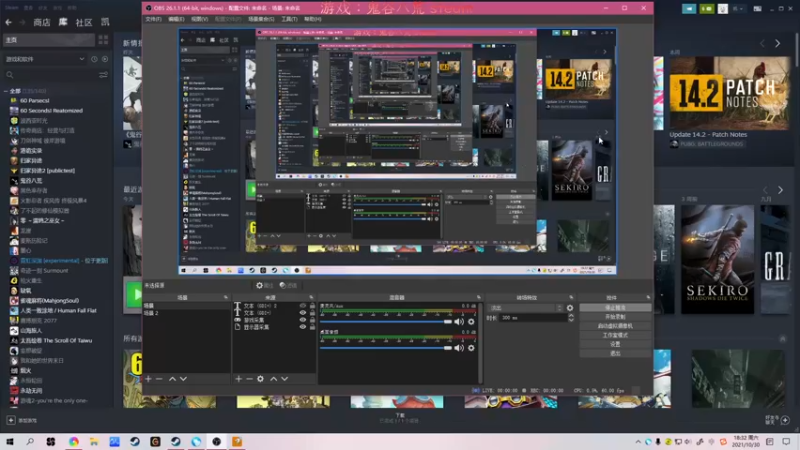Add a new source in OBS

click(x=238, y=379)
